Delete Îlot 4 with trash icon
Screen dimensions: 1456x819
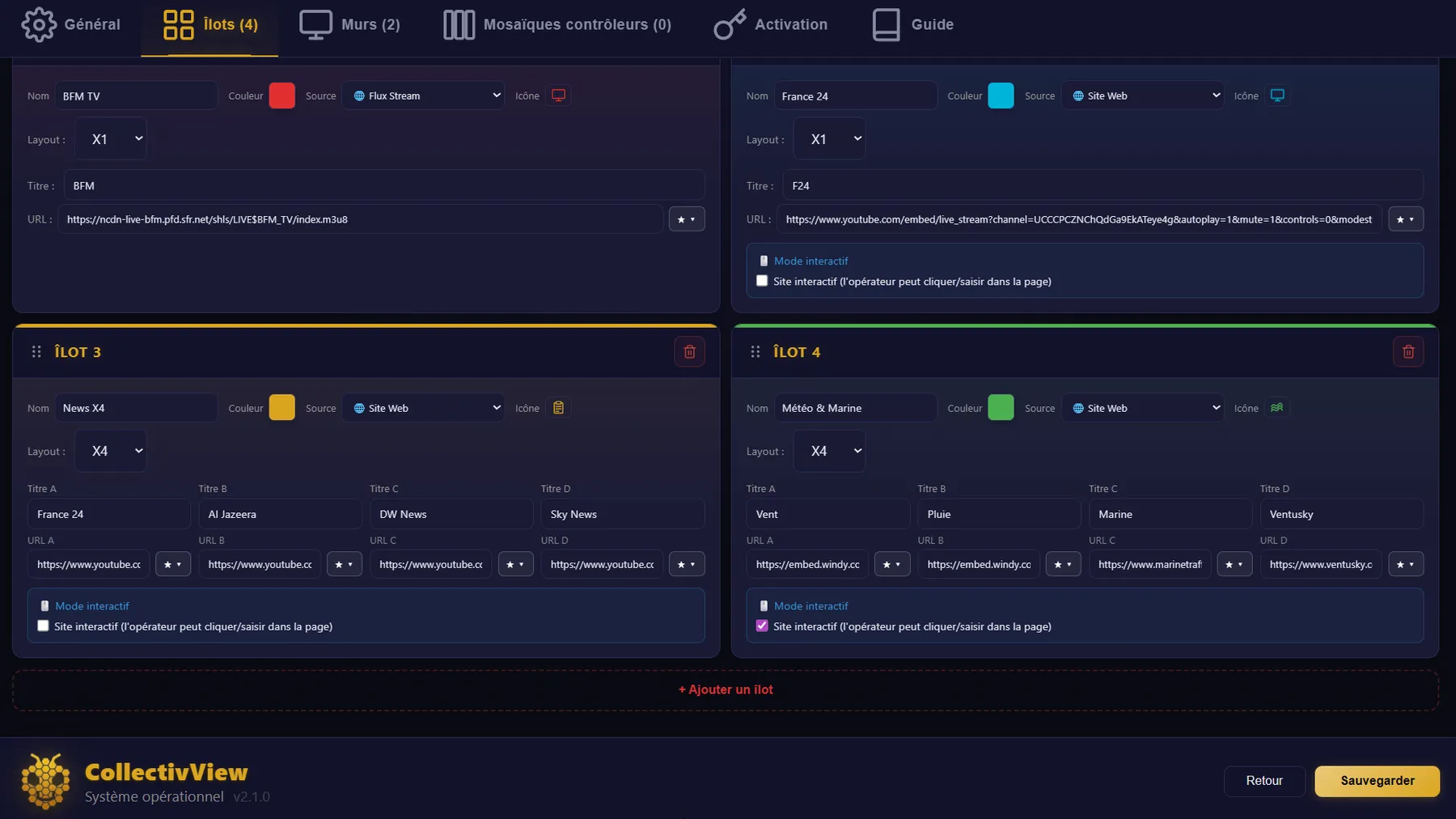(1408, 352)
